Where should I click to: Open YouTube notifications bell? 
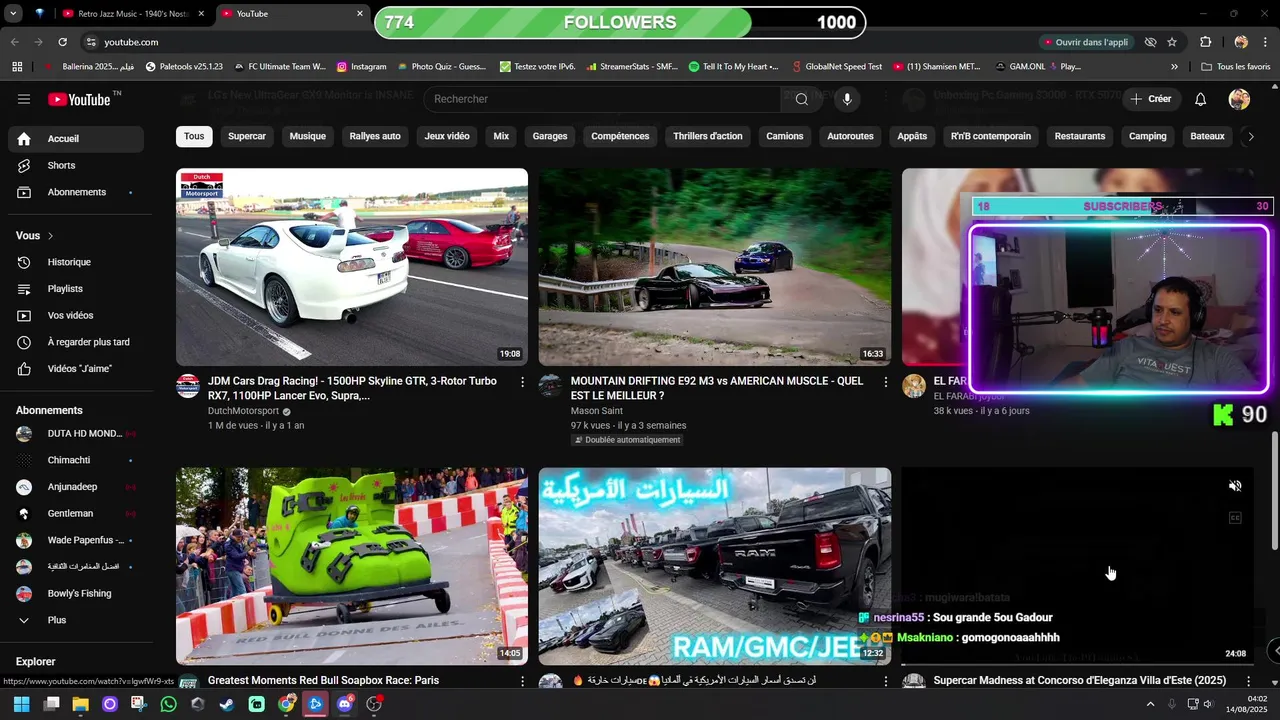pyautogui.click(x=1201, y=99)
